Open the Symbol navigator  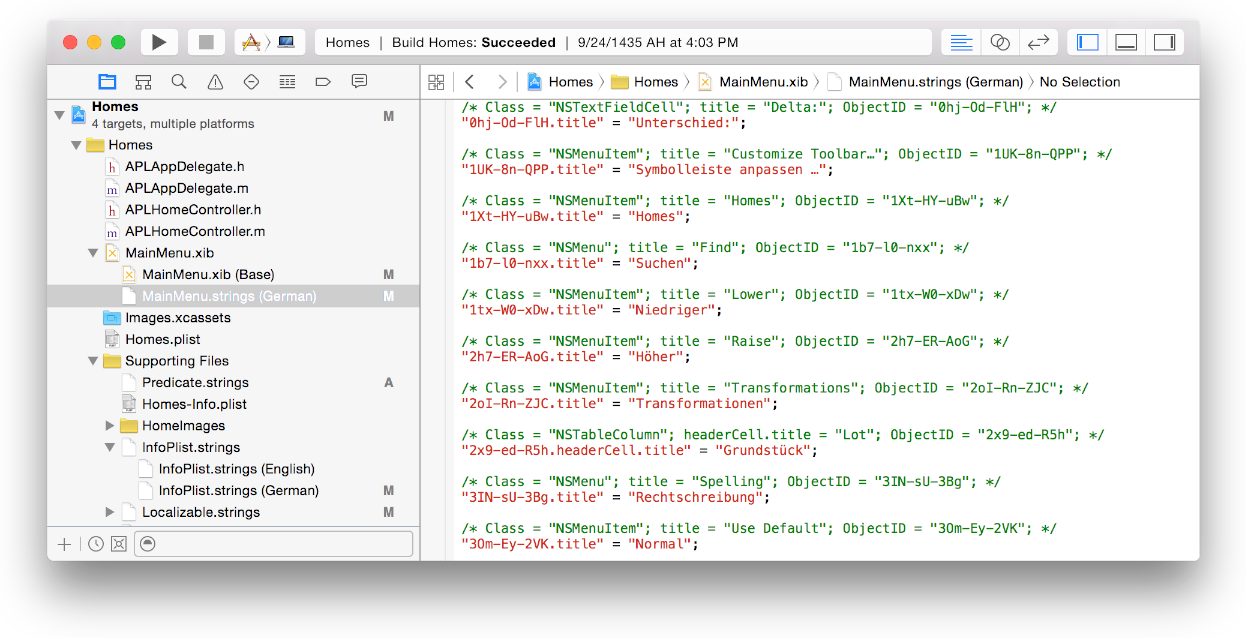pyautogui.click(x=143, y=83)
